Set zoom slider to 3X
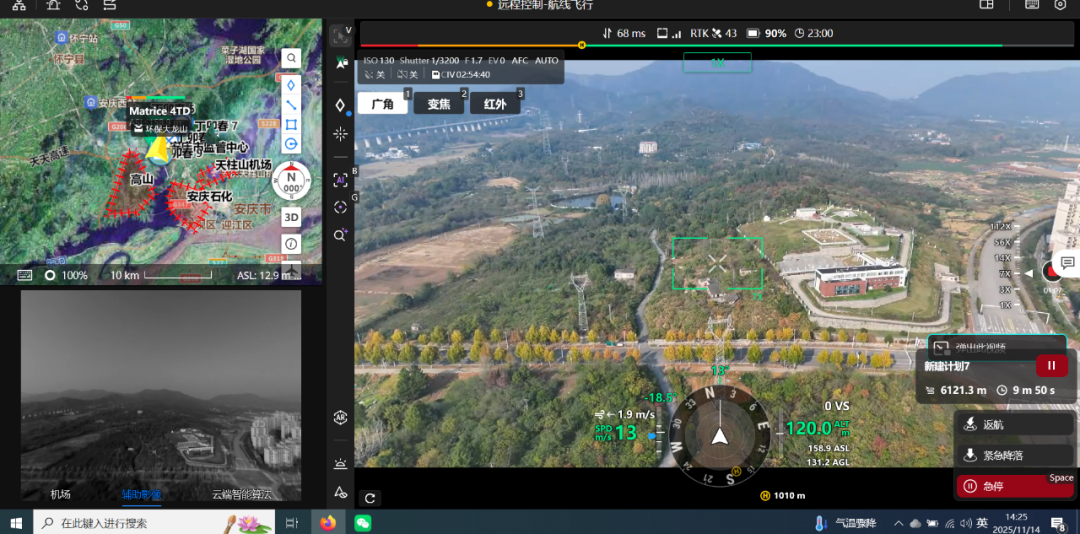 [1006, 289]
